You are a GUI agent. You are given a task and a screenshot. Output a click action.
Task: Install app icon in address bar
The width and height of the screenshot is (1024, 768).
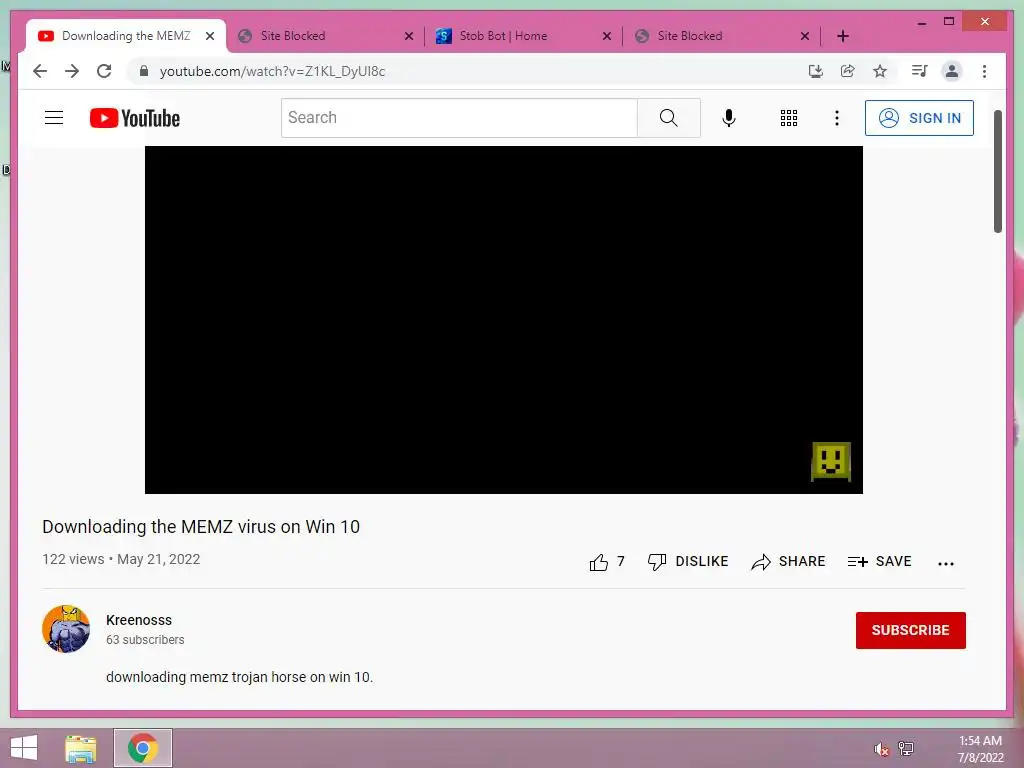click(816, 71)
